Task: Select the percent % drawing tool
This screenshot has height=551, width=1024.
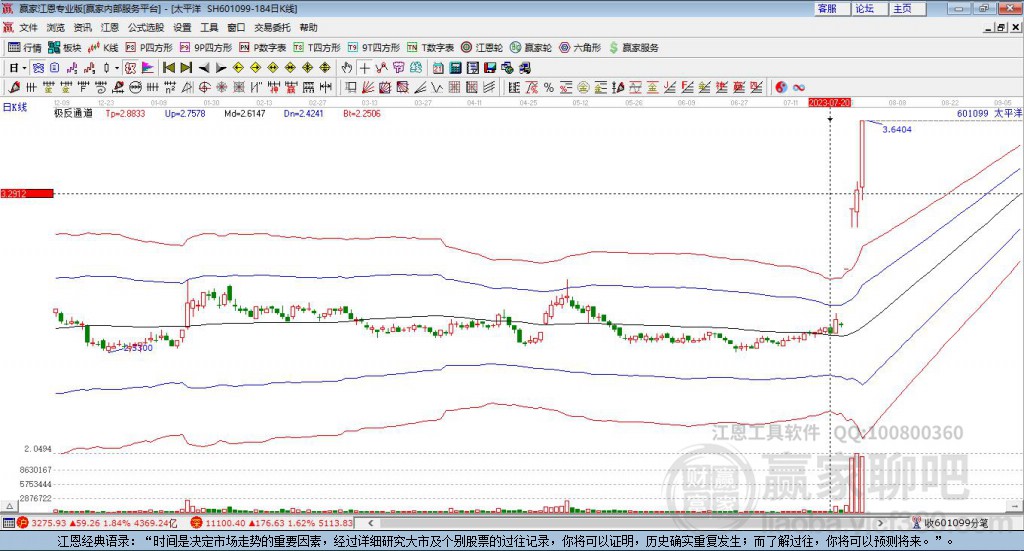Action: pyautogui.click(x=549, y=87)
